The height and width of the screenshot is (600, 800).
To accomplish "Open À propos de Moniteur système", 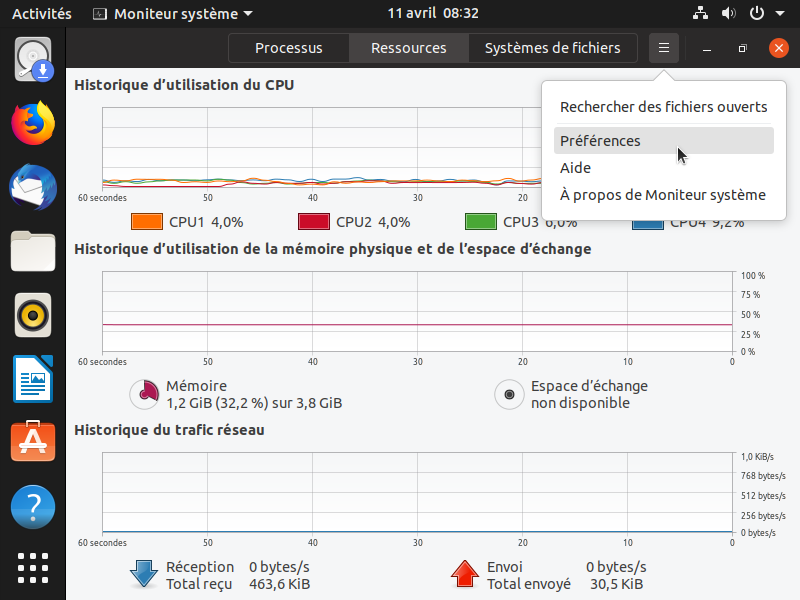I will 663,195.
